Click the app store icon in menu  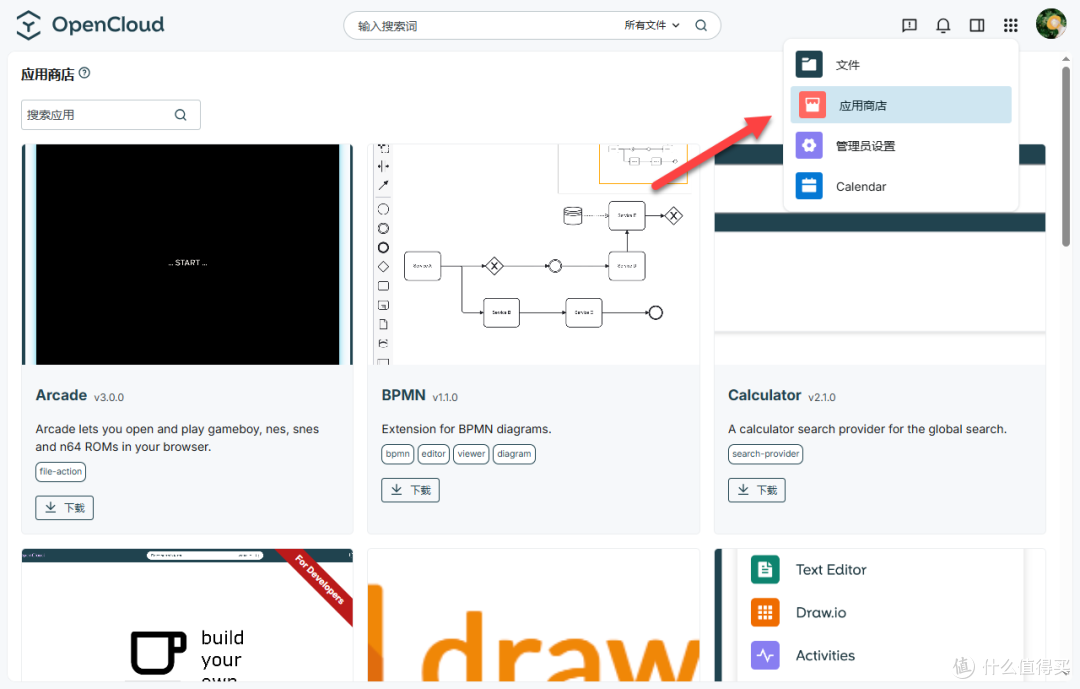tap(812, 105)
